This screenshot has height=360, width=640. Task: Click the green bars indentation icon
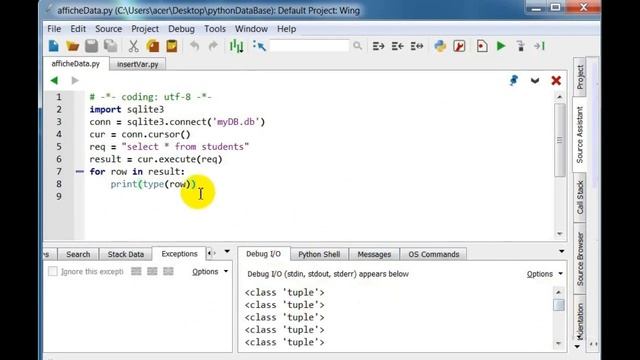coord(236,46)
